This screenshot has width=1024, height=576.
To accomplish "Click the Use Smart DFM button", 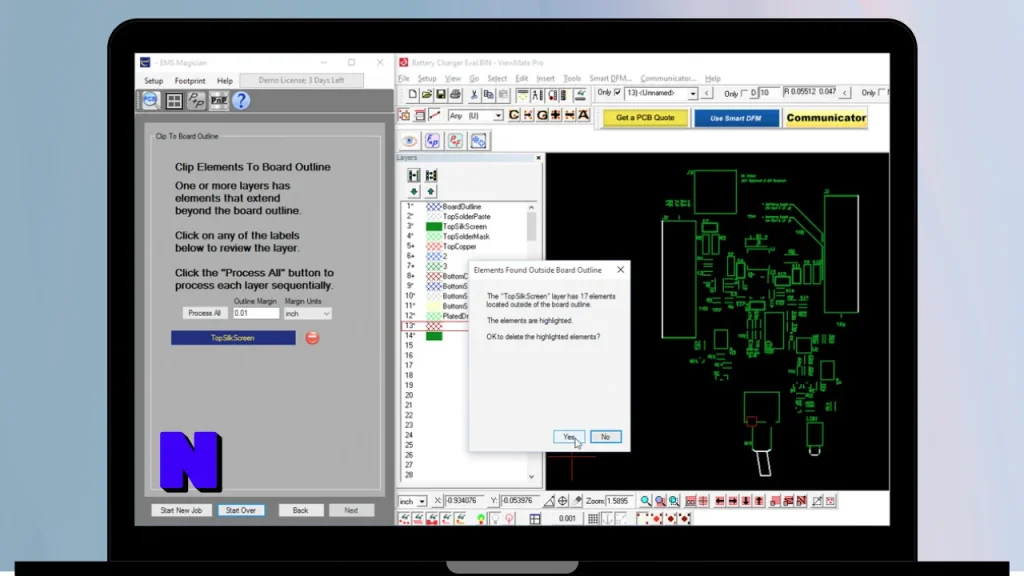I will tap(735, 118).
